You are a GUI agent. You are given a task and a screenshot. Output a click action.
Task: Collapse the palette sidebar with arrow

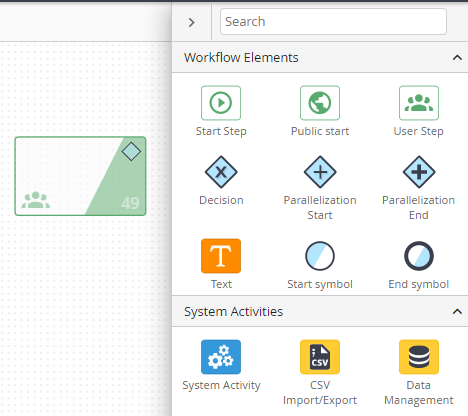tap(191, 22)
